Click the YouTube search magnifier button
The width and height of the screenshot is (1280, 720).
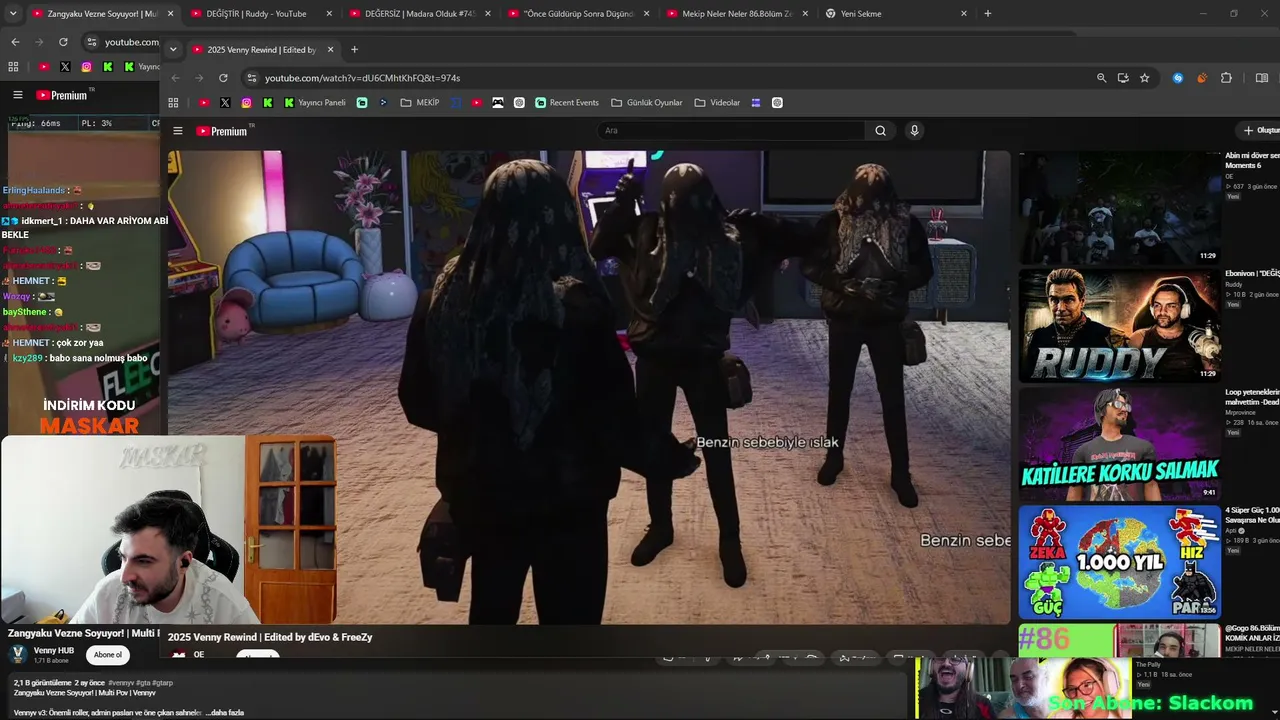coord(880,131)
